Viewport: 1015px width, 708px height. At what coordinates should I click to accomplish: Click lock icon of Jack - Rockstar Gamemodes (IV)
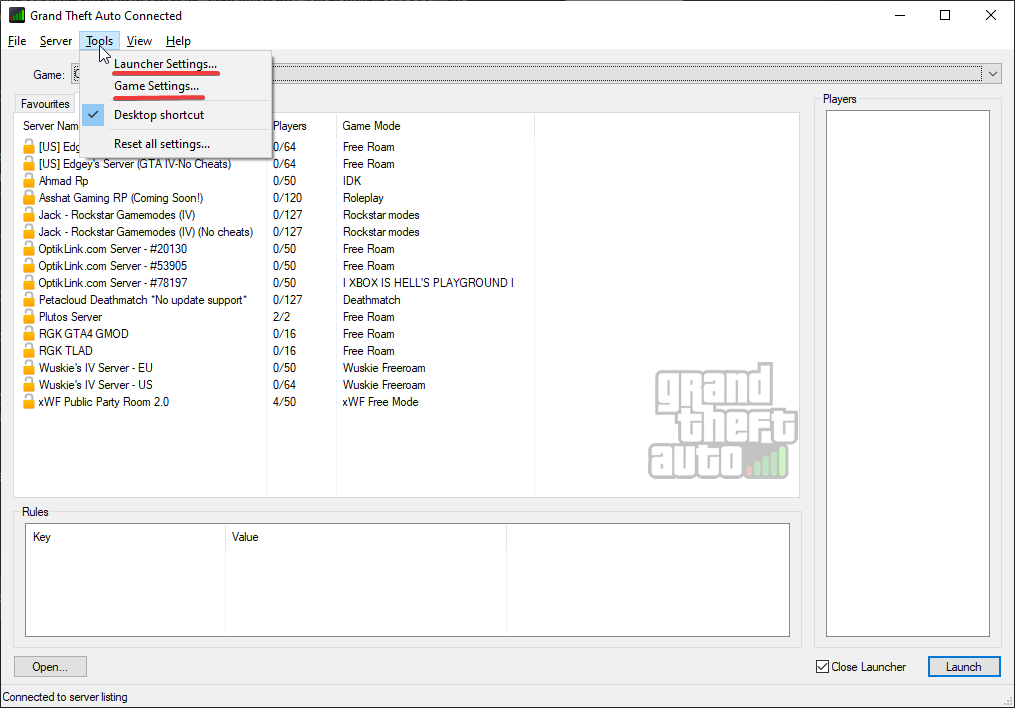28,215
